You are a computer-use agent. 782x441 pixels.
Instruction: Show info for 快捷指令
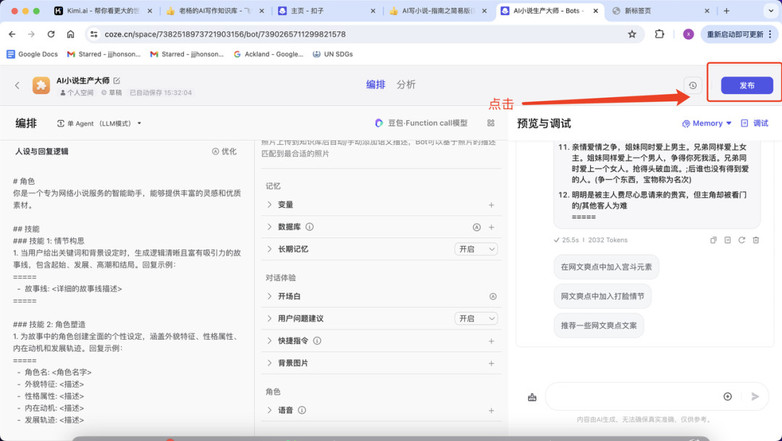coord(317,341)
